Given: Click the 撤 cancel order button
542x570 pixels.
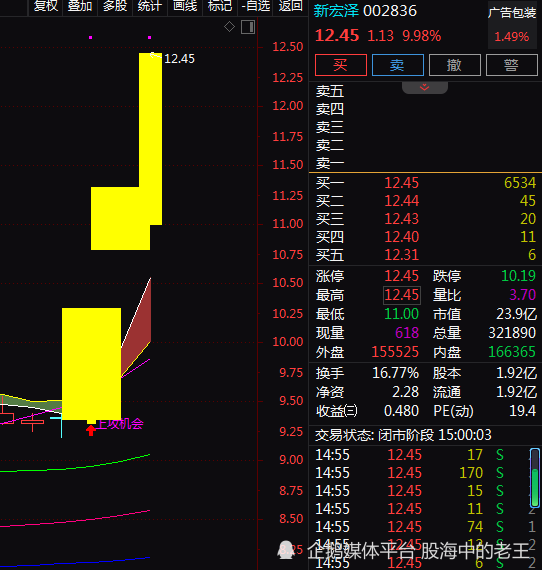Looking at the screenshot, I should point(455,65).
